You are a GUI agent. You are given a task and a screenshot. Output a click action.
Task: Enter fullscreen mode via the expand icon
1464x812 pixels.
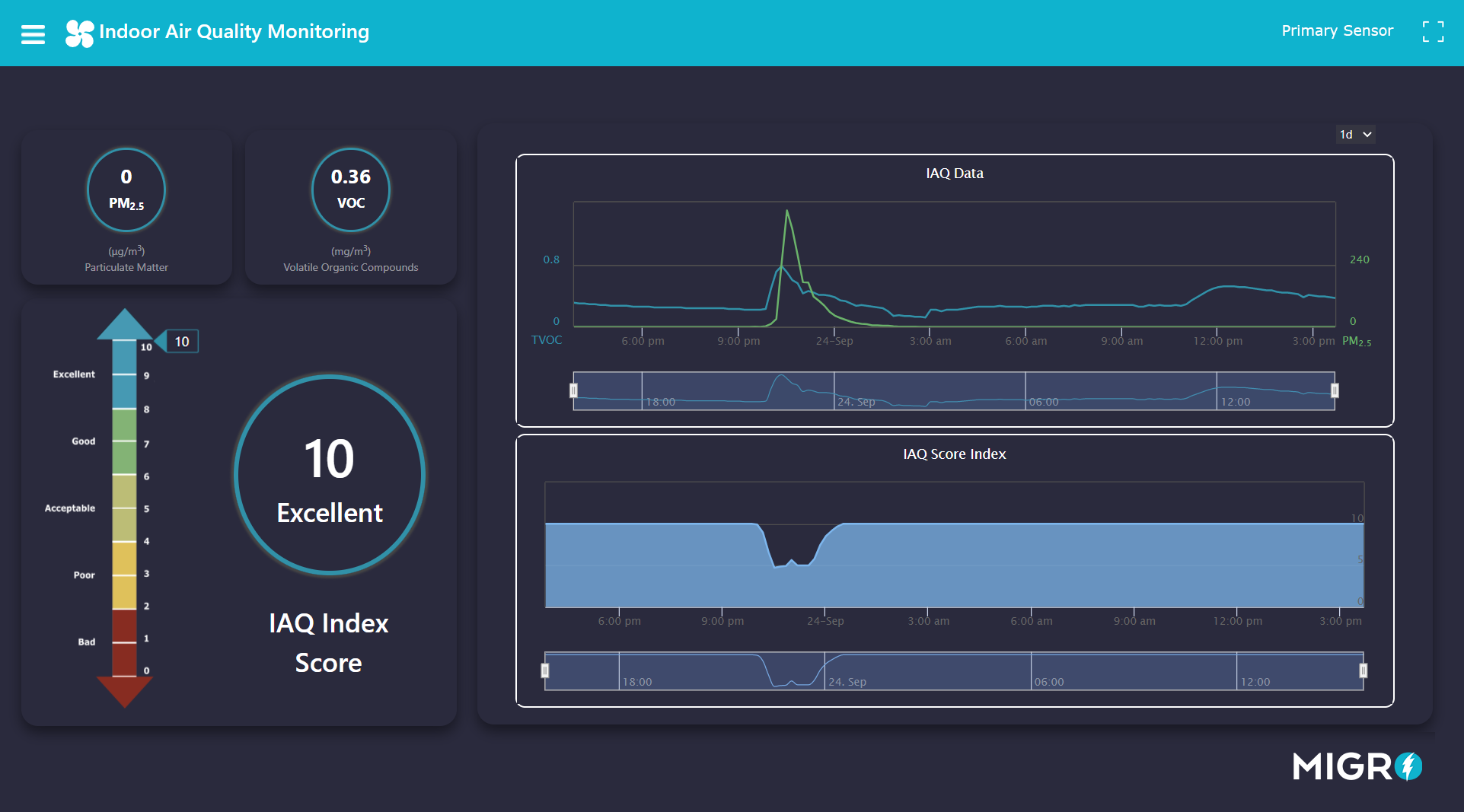pyautogui.click(x=1433, y=31)
